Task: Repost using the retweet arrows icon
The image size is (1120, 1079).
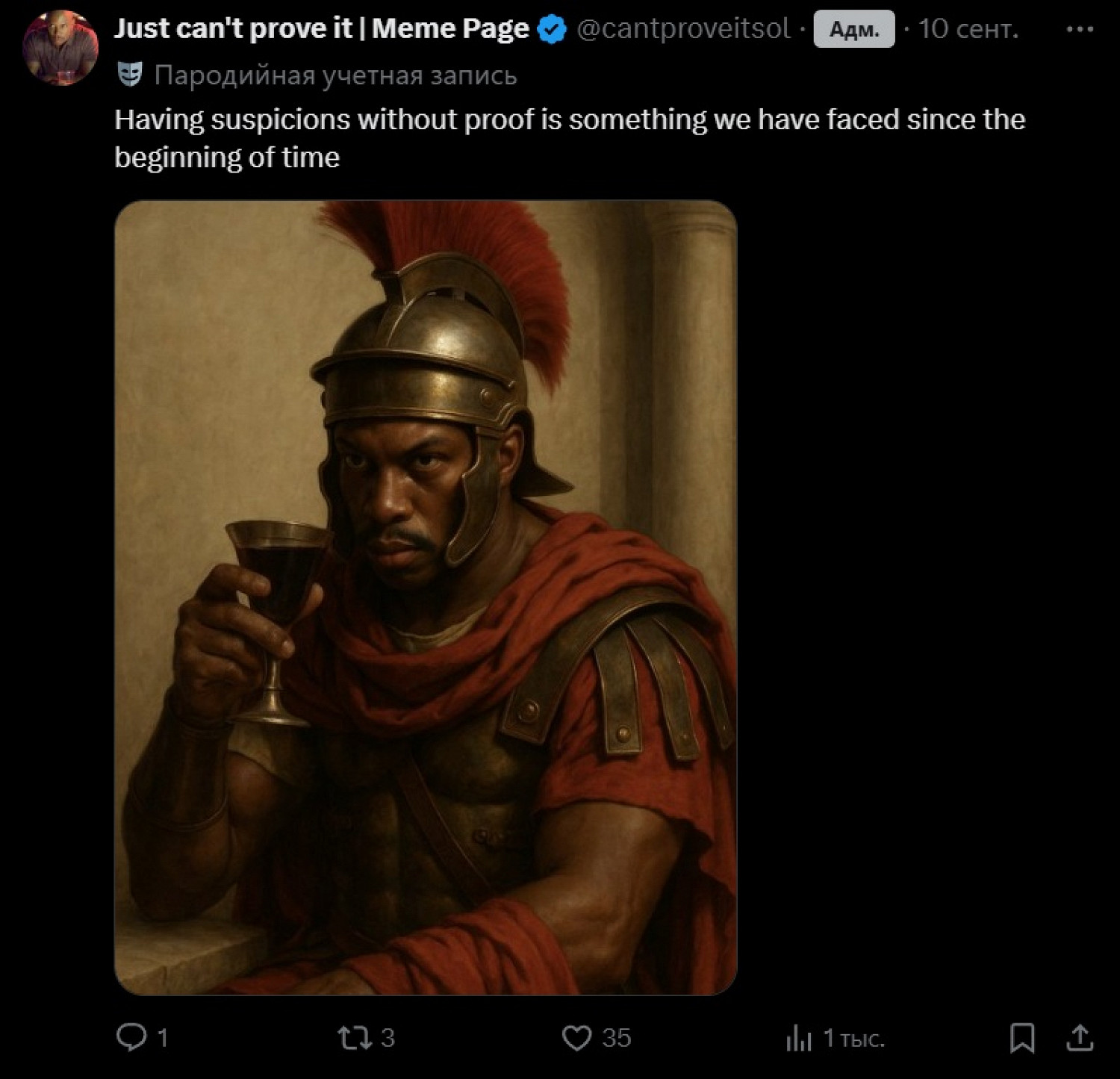Action: click(x=354, y=1038)
